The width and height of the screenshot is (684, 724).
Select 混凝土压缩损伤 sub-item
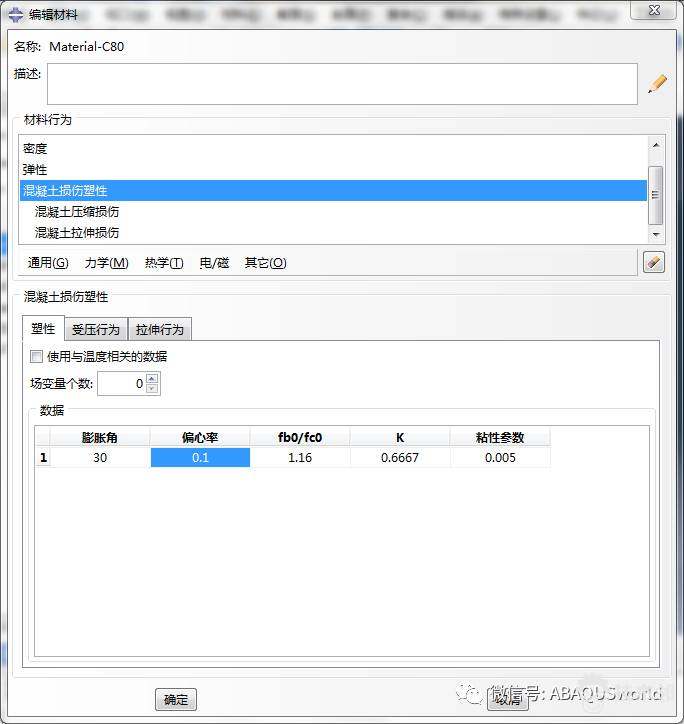[333, 211]
